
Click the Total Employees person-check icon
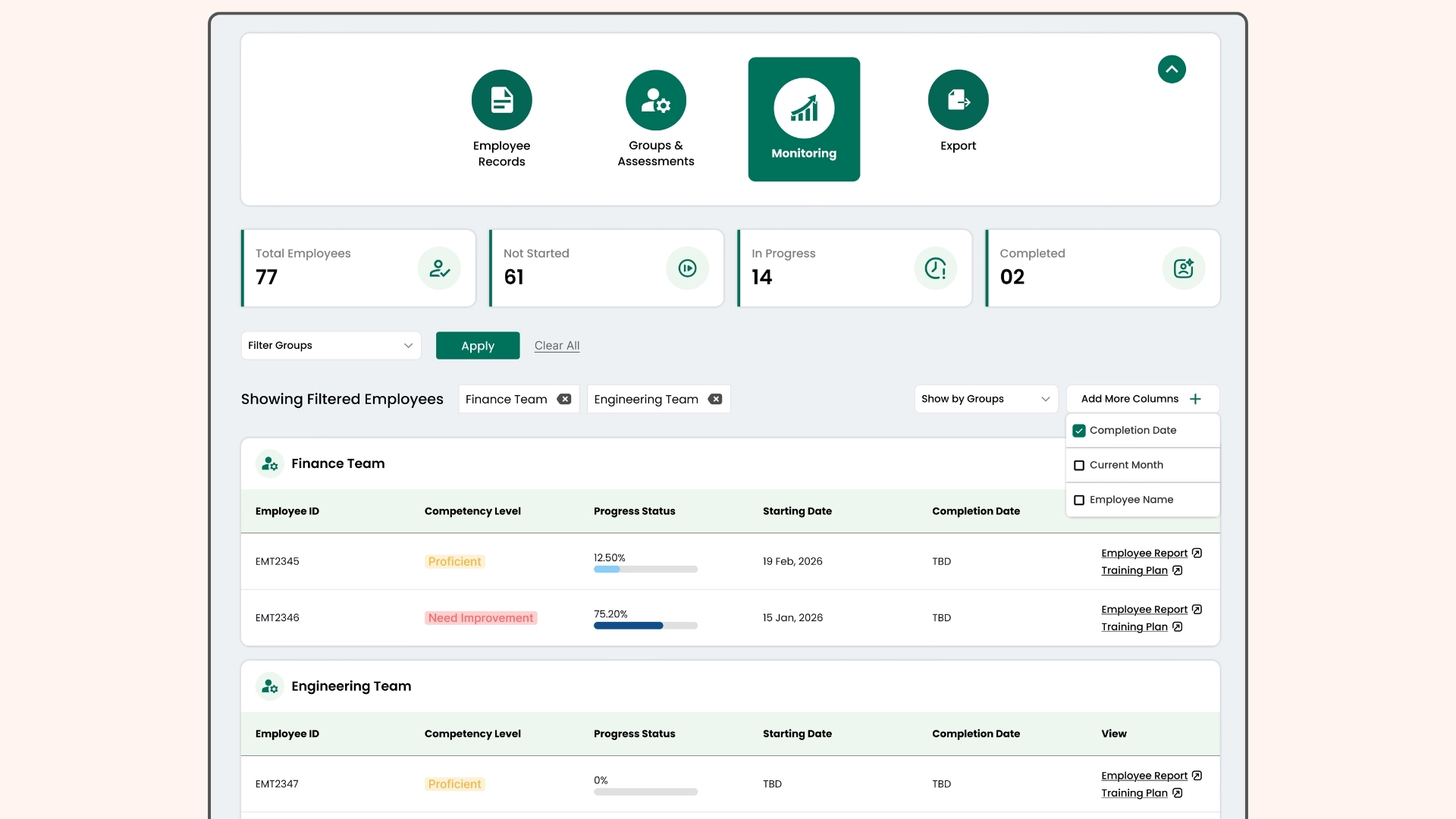(439, 268)
